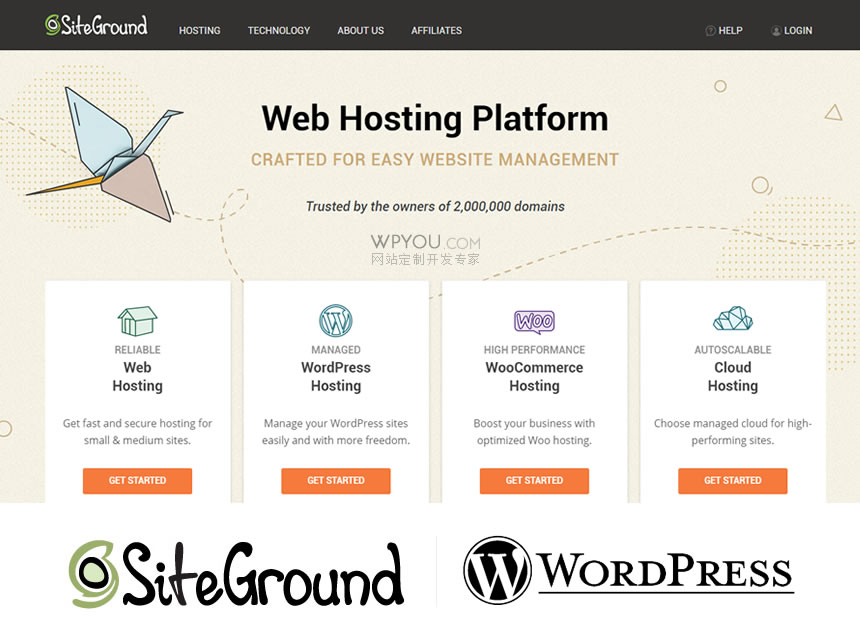Screen dimensions: 860x643
Task: Get started with Web Hosting
Action: point(137,481)
